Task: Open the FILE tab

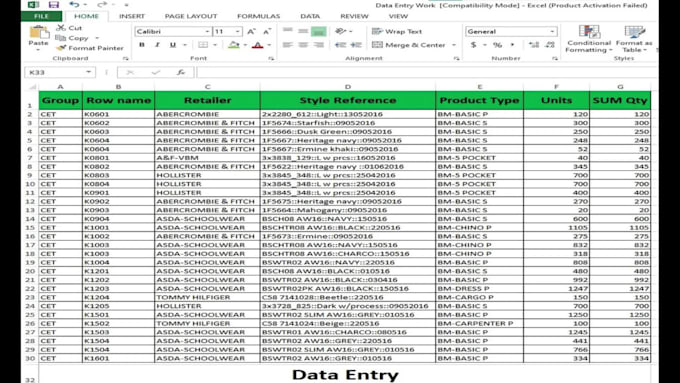Action: pos(41,16)
